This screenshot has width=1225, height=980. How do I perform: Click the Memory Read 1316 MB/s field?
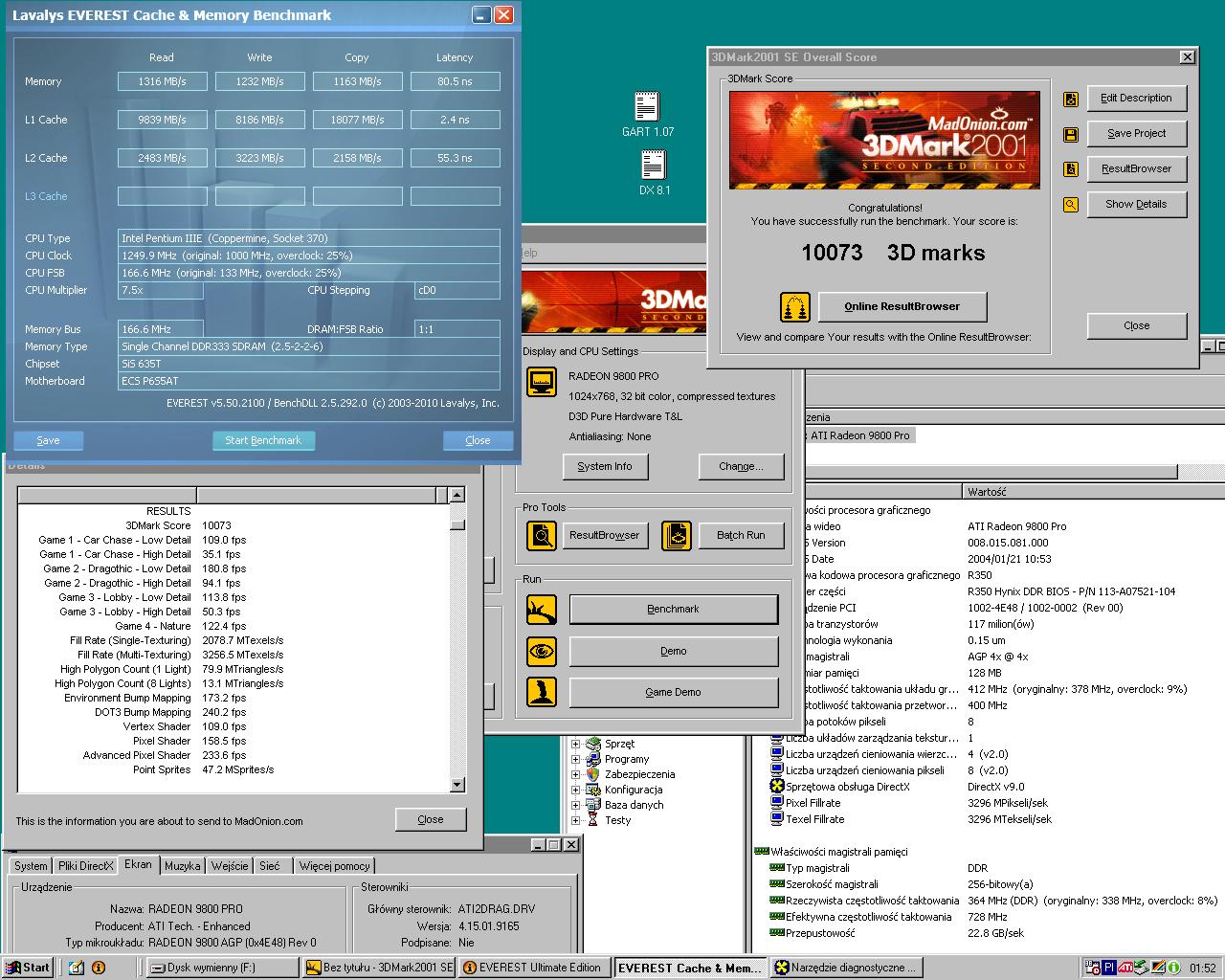(163, 82)
